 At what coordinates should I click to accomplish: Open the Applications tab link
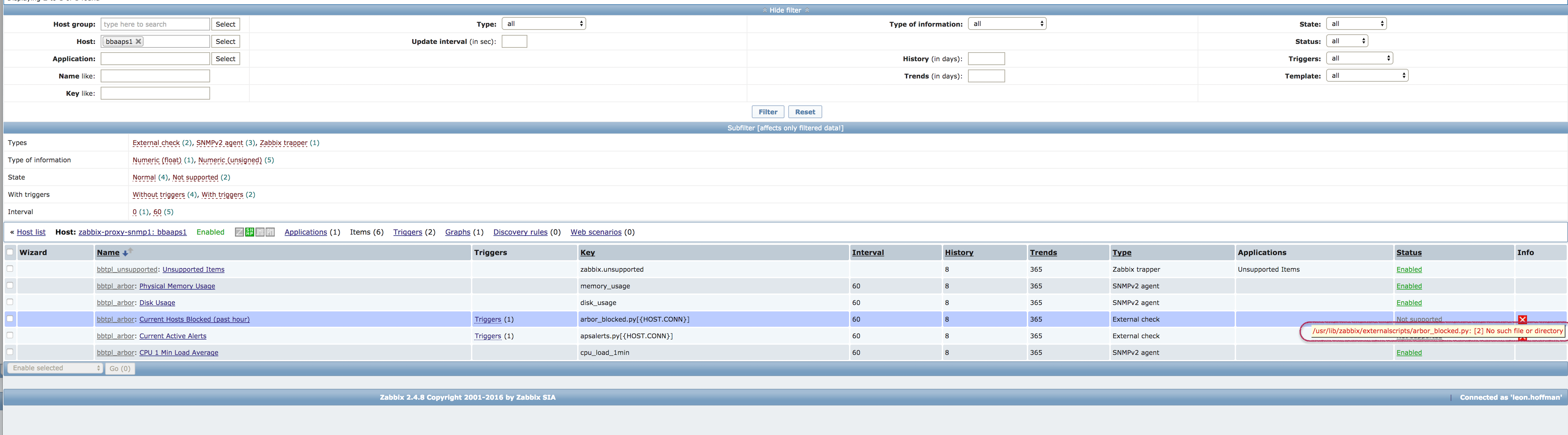(305, 232)
